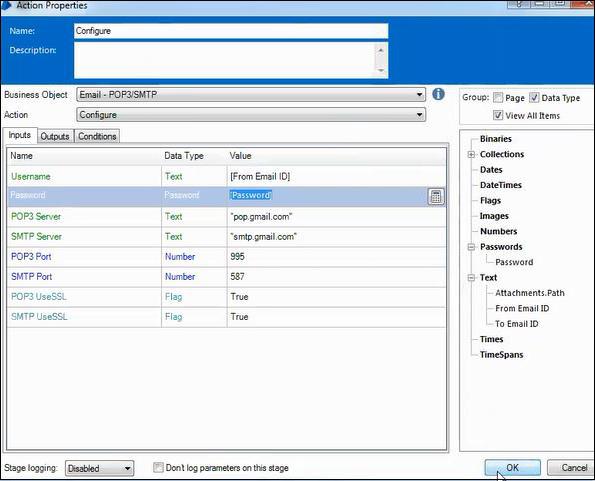595x481 pixels.
Task: Click the Value column header
Action: (240, 156)
